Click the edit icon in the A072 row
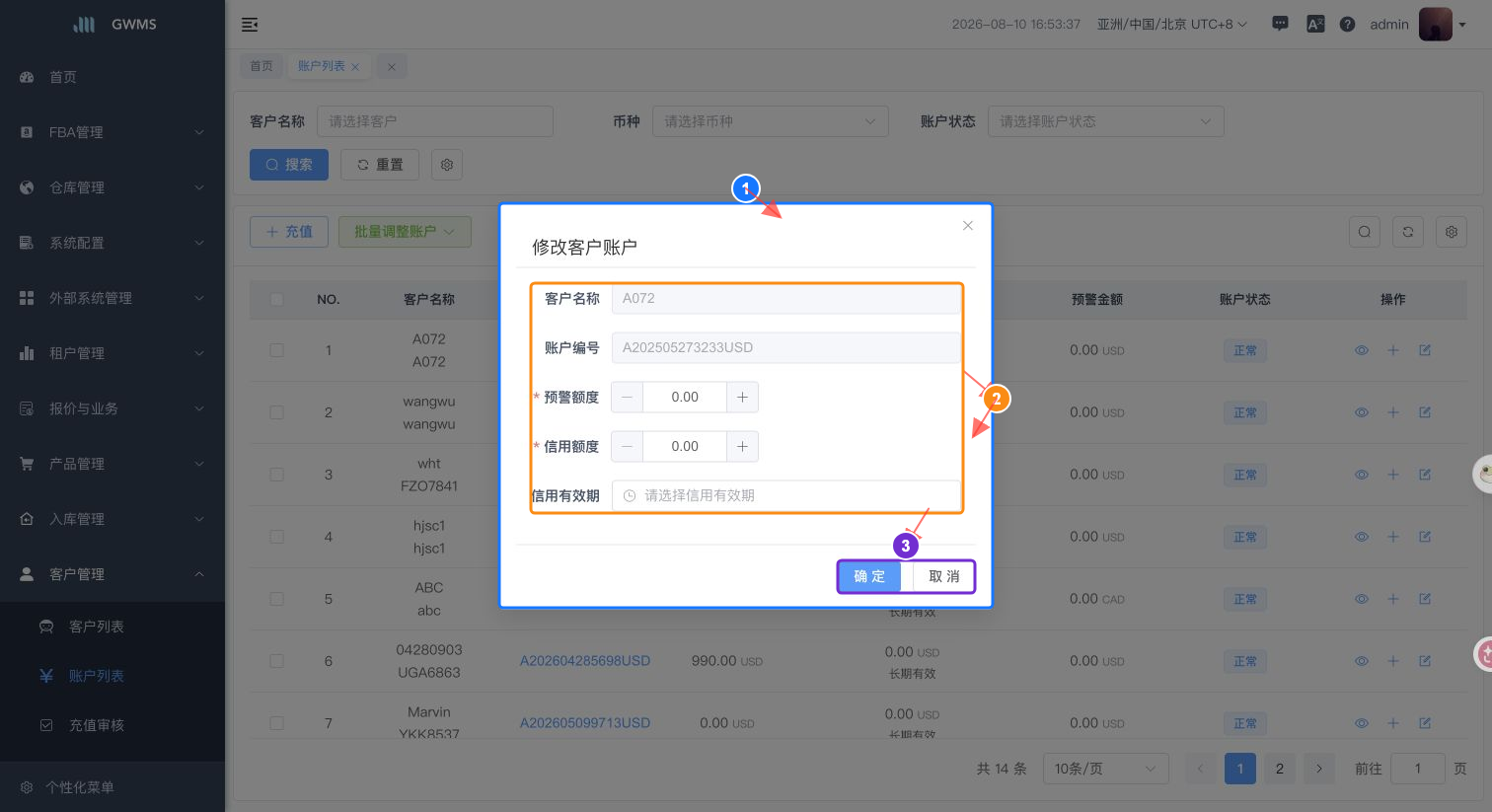The width and height of the screenshot is (1492, 812). [1425, 350]
